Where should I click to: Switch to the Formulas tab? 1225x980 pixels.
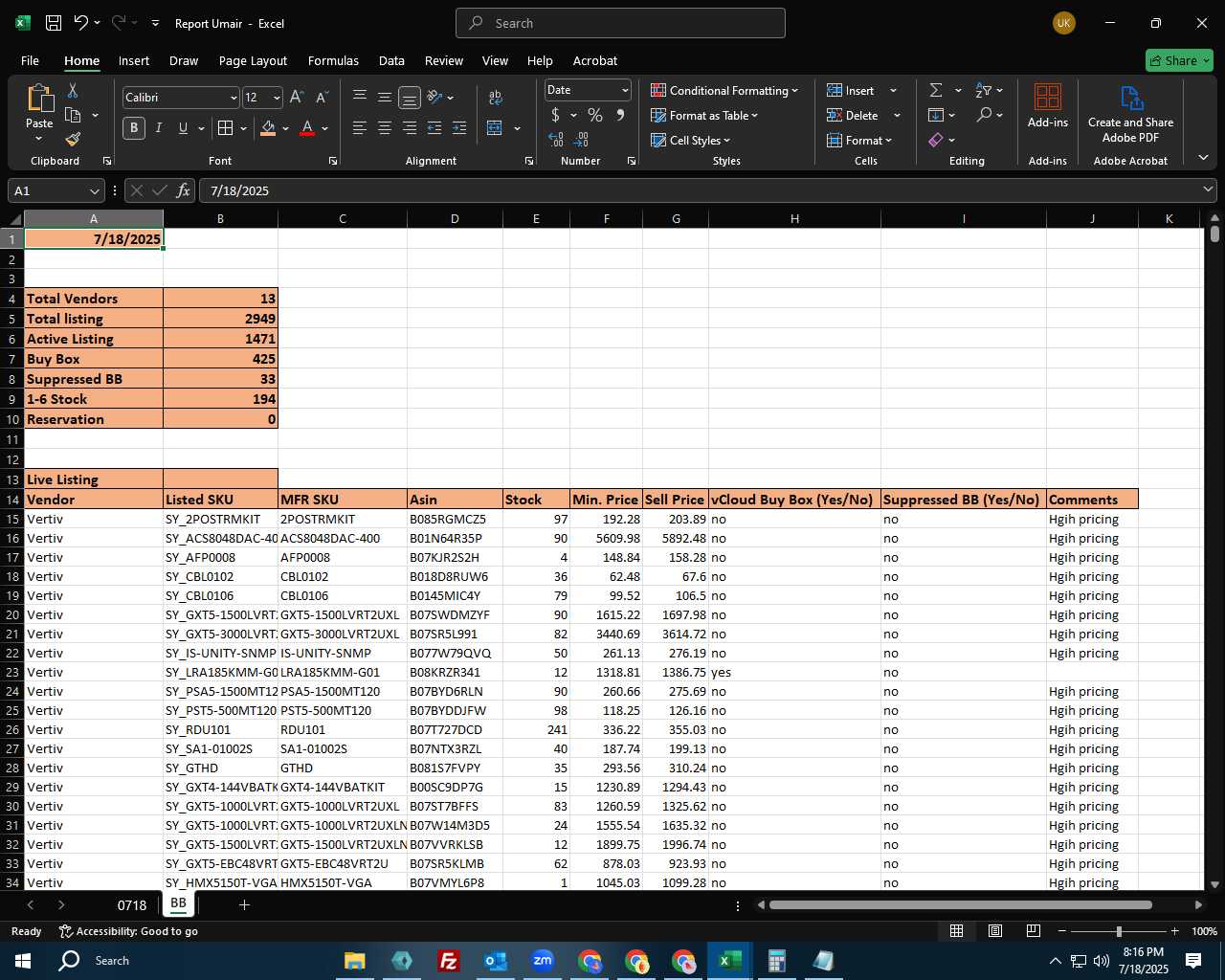pyautogui.click(x=333, y=60)
